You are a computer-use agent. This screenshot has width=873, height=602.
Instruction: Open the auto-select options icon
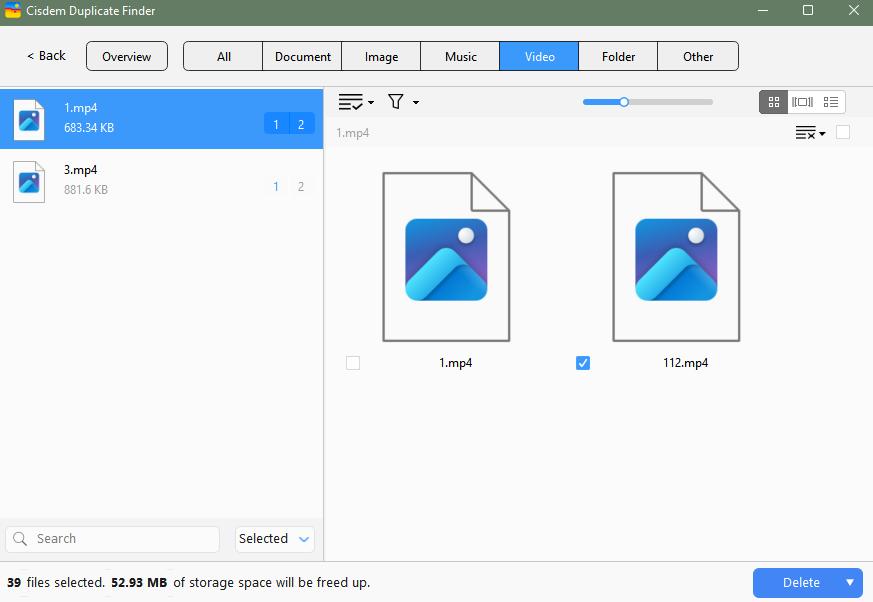(x=351, y=101)
